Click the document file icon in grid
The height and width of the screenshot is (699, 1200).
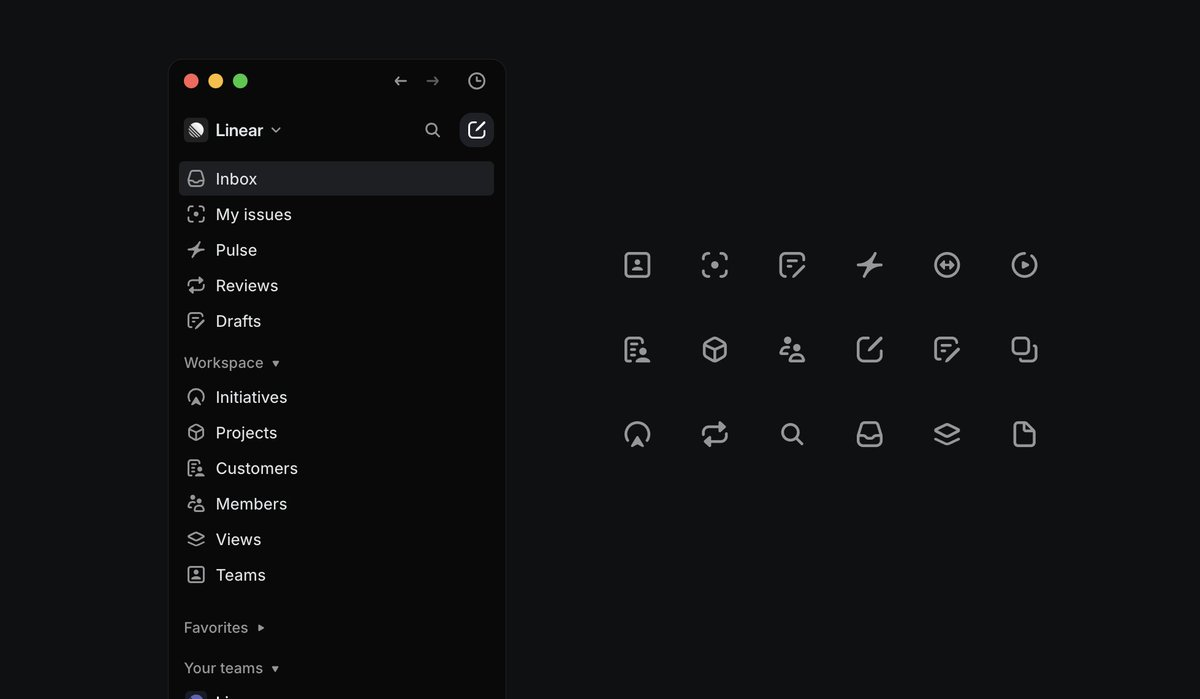(x=1024, y=434)
